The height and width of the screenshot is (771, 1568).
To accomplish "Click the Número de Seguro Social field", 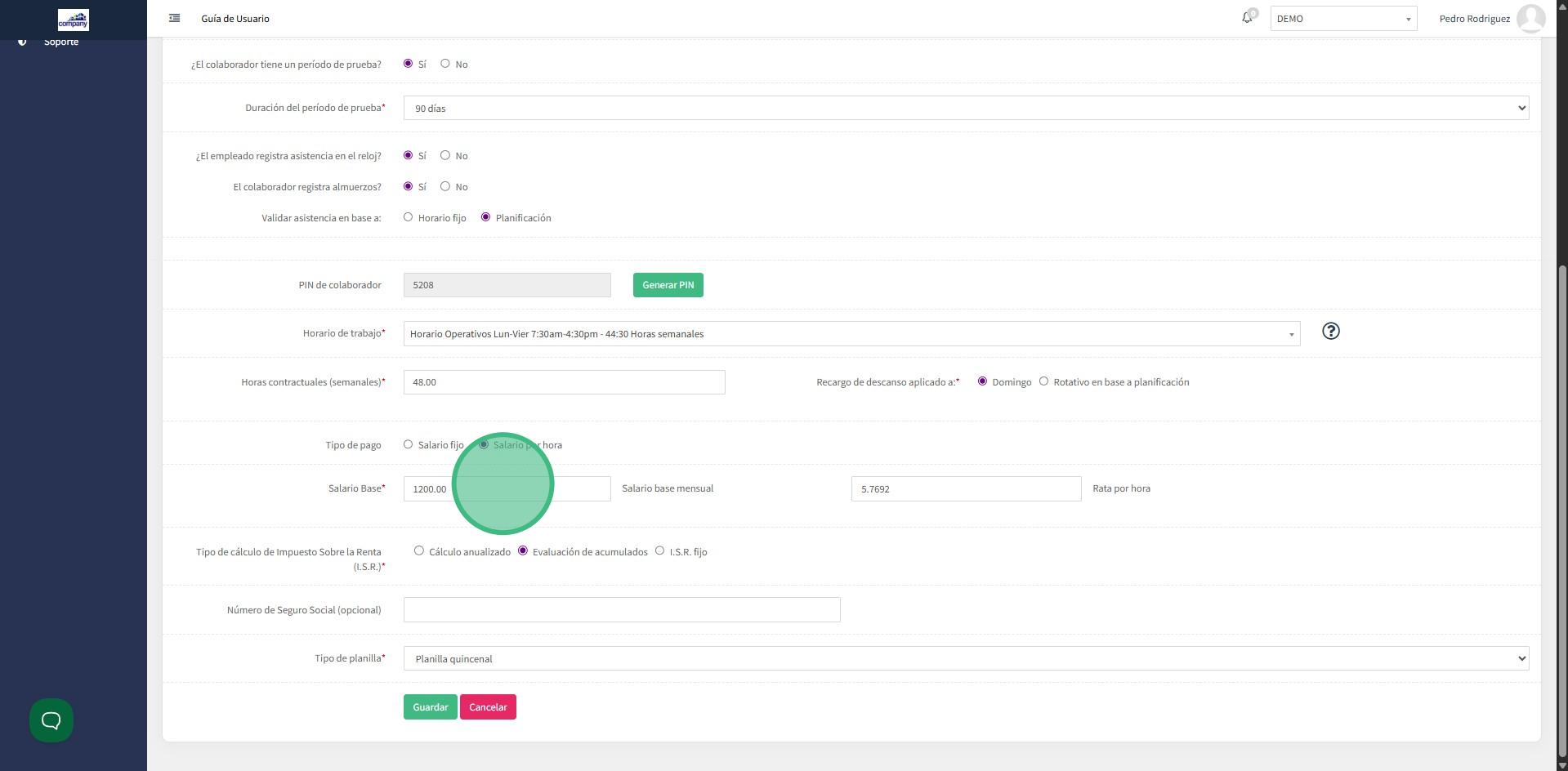I will [621, 610].
